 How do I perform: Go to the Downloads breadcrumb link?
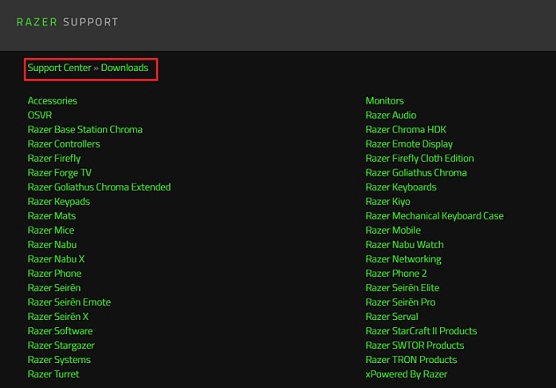pos(124,68)
